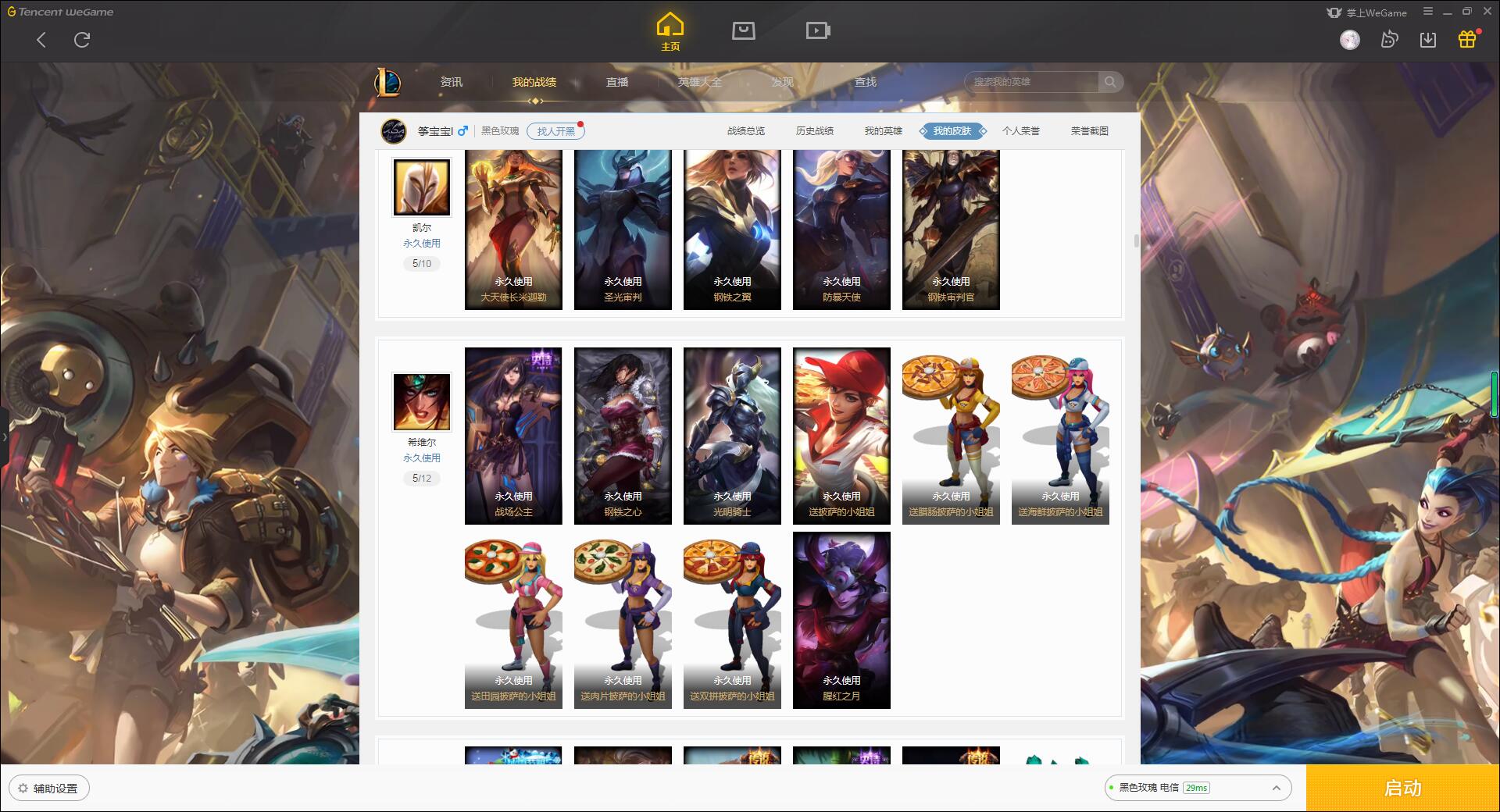Click the 黑色玫瑰 server label next to username
Screen dimensions: 1500x812
pos(500,131)
